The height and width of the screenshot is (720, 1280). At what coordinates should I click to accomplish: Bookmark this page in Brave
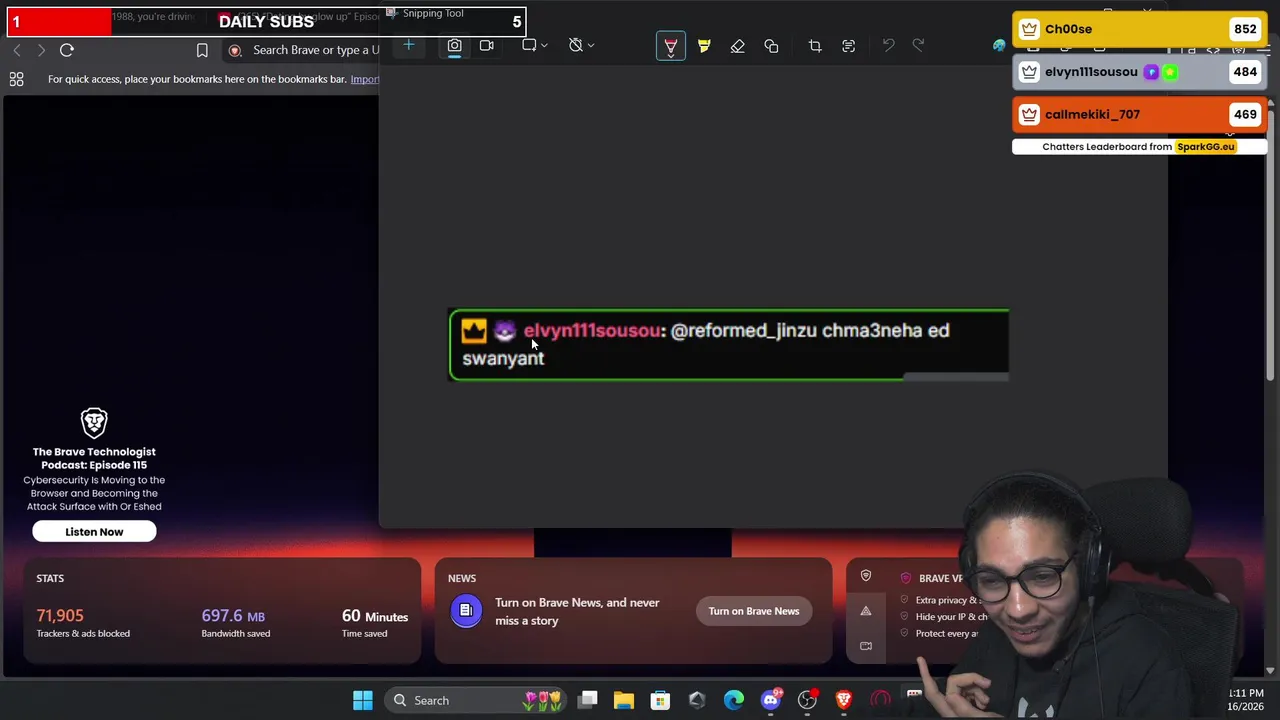tap(202, 50)
